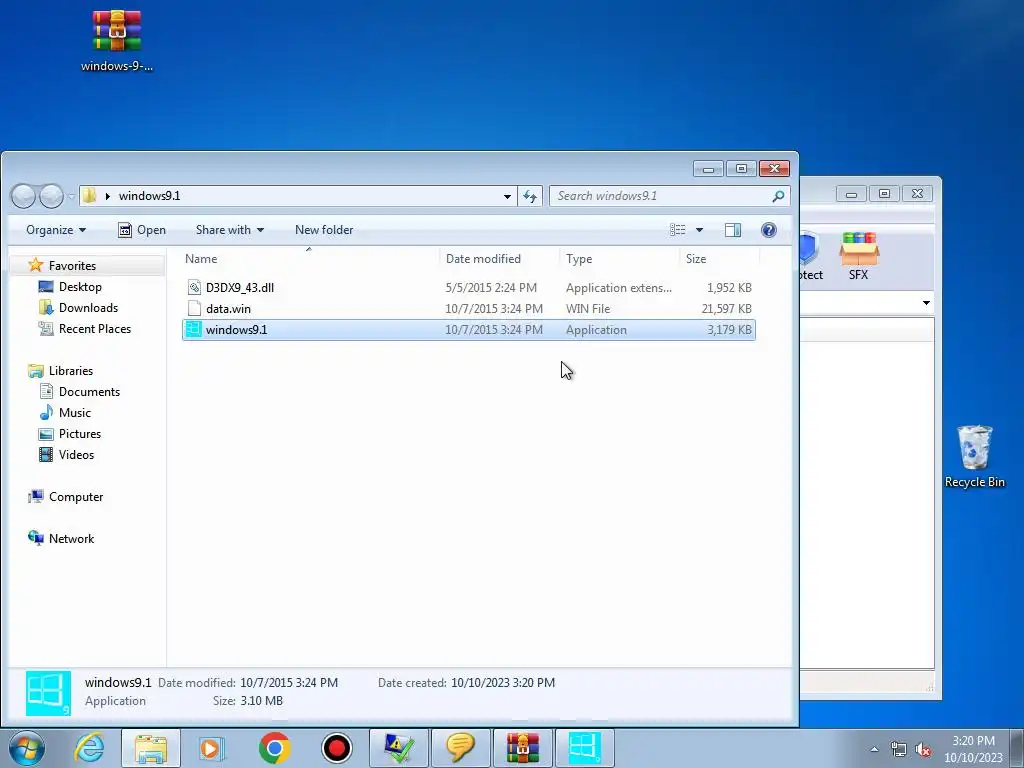Image resolution: width=1024 pixels, height=768 pixels.
Task: Switch to windows9.1 app taskbar icon
Action: (584, 748)
